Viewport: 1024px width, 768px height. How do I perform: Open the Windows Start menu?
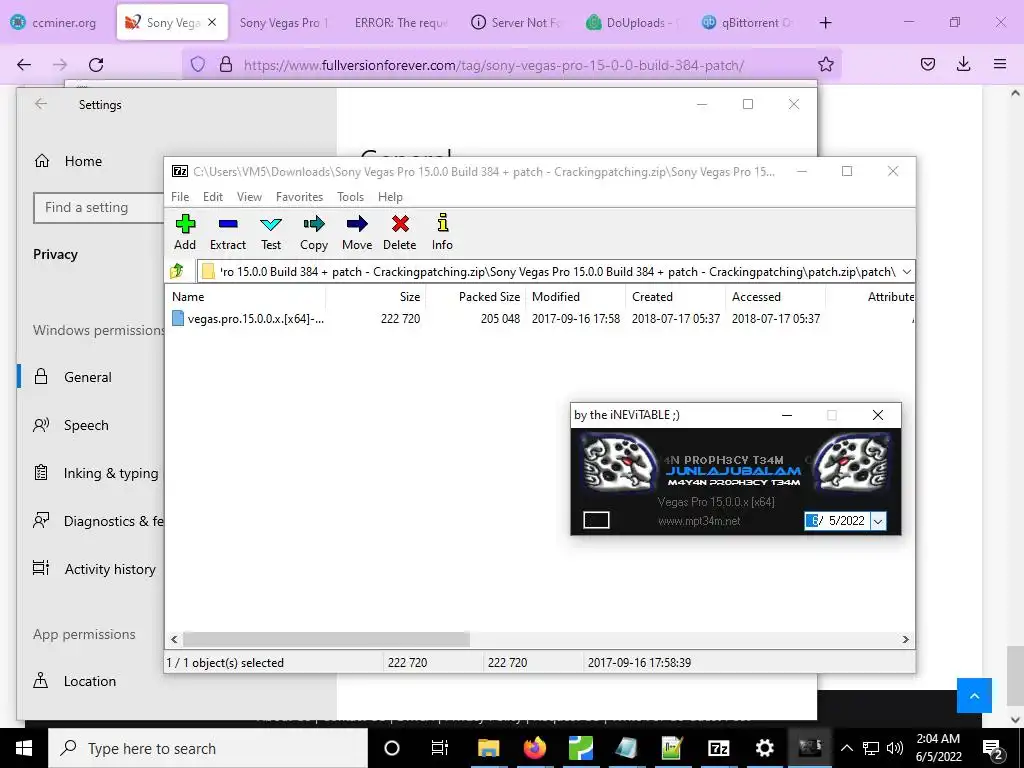[24, 748]
